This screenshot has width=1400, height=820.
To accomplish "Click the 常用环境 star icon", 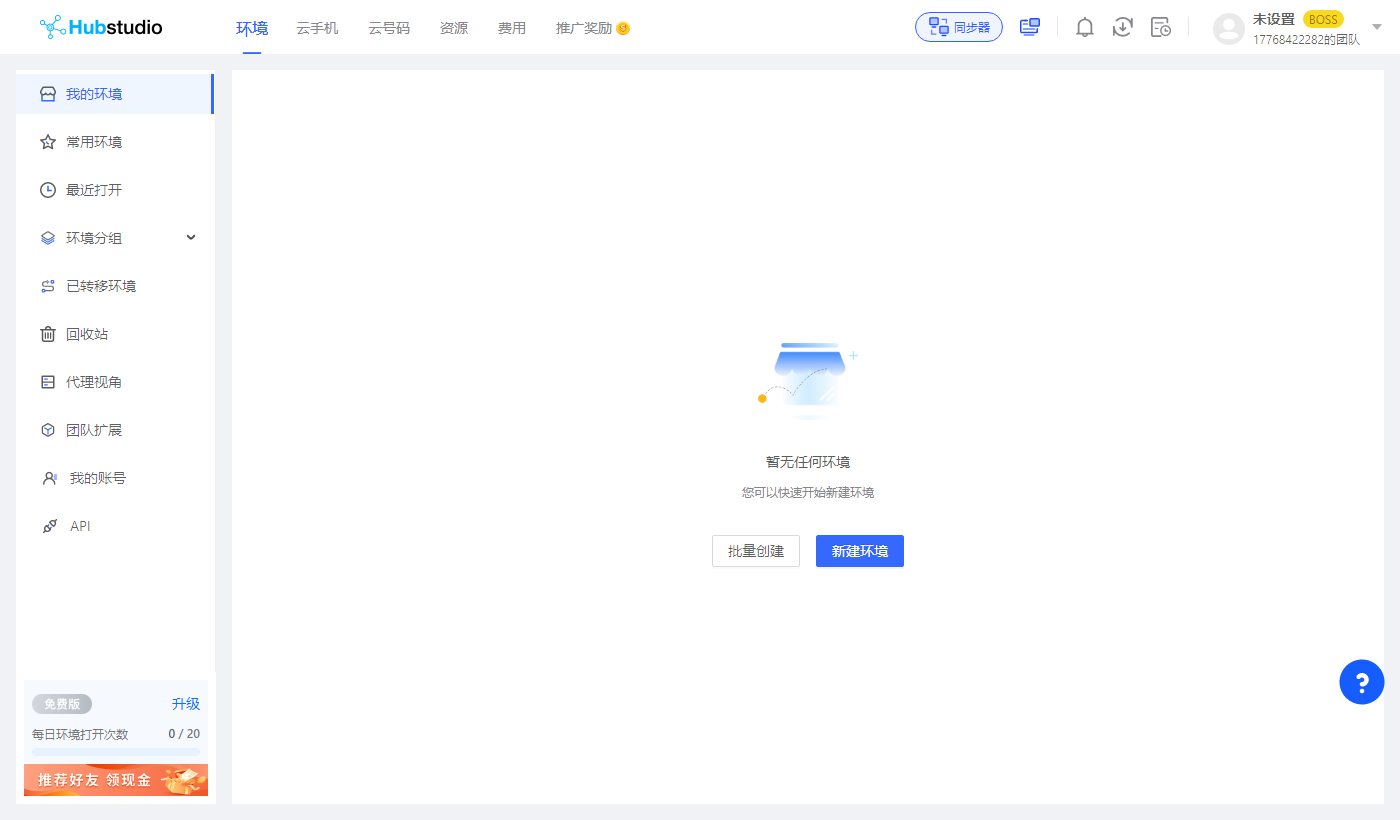I will point(47,142).
